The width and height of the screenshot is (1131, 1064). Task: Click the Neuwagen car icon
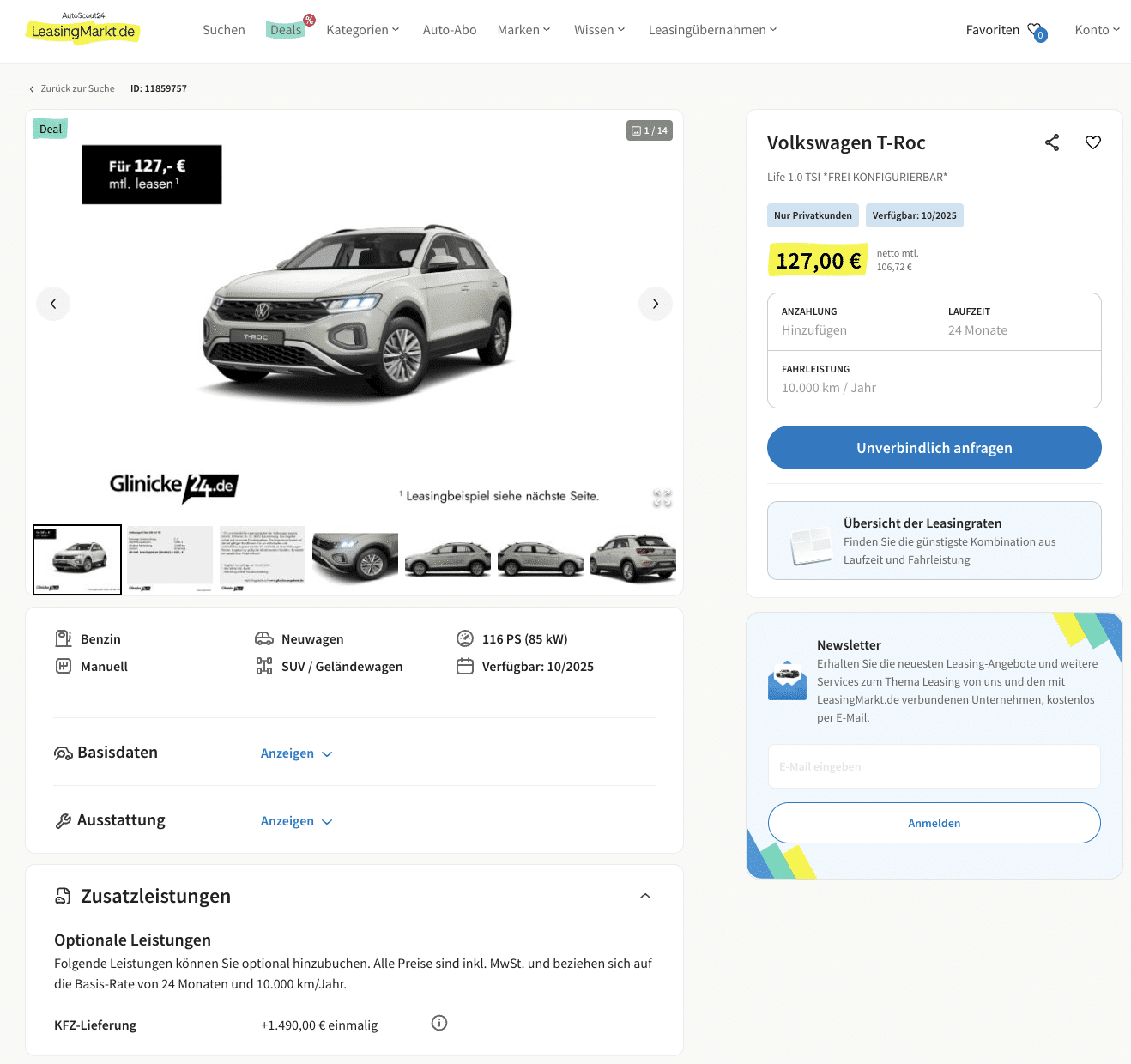[264, 638]
